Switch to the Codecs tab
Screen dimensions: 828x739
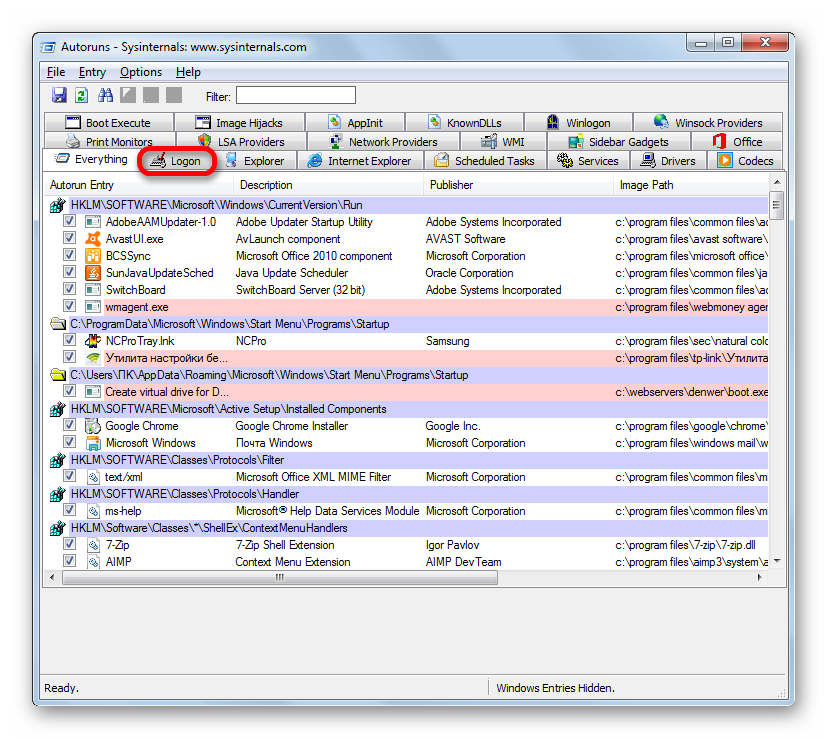[x=745, y=161]
